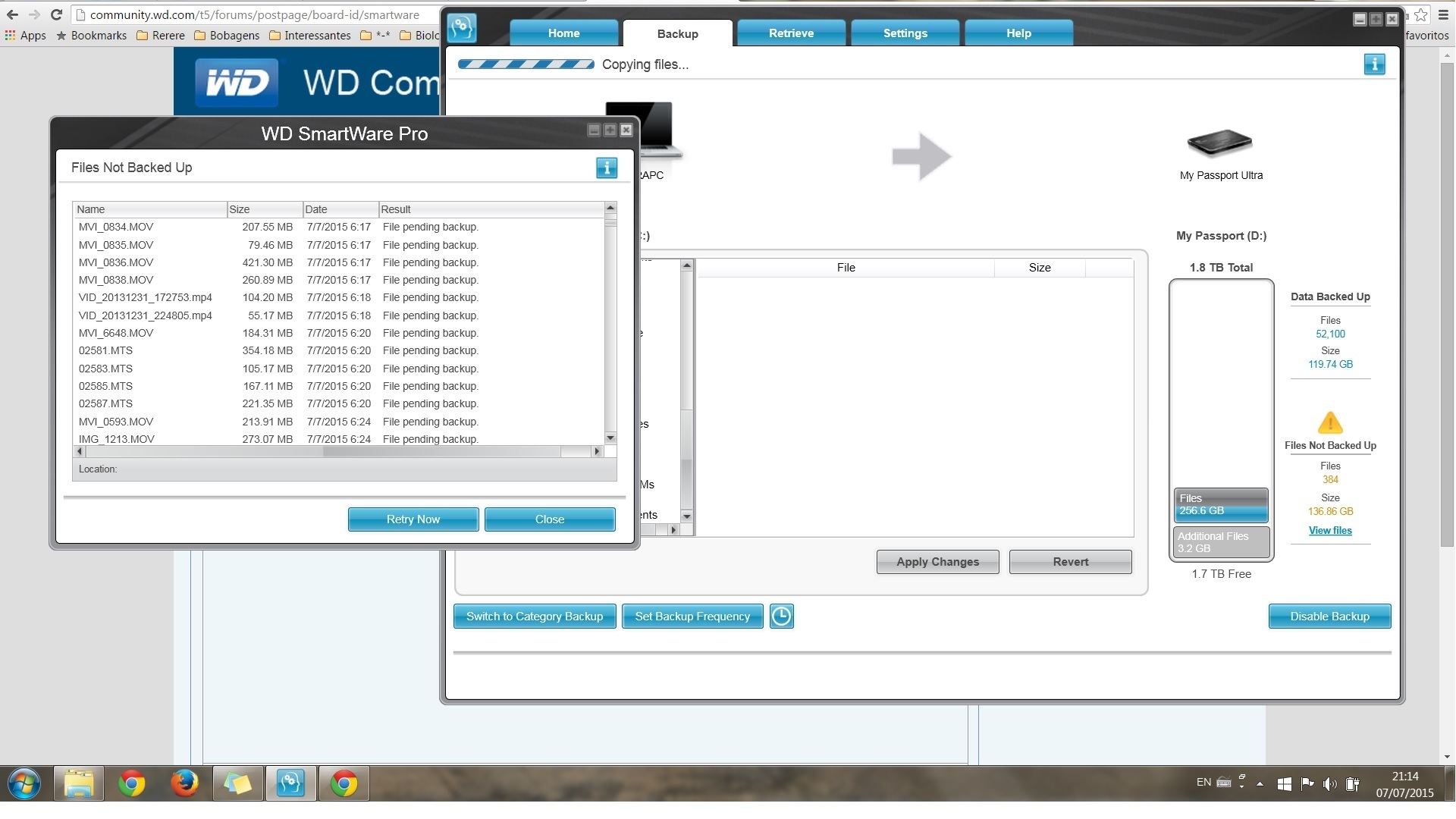Show hidden tray icons arrow
The height and width of the screenshot is (819, 1456).
click(1260, 784)
